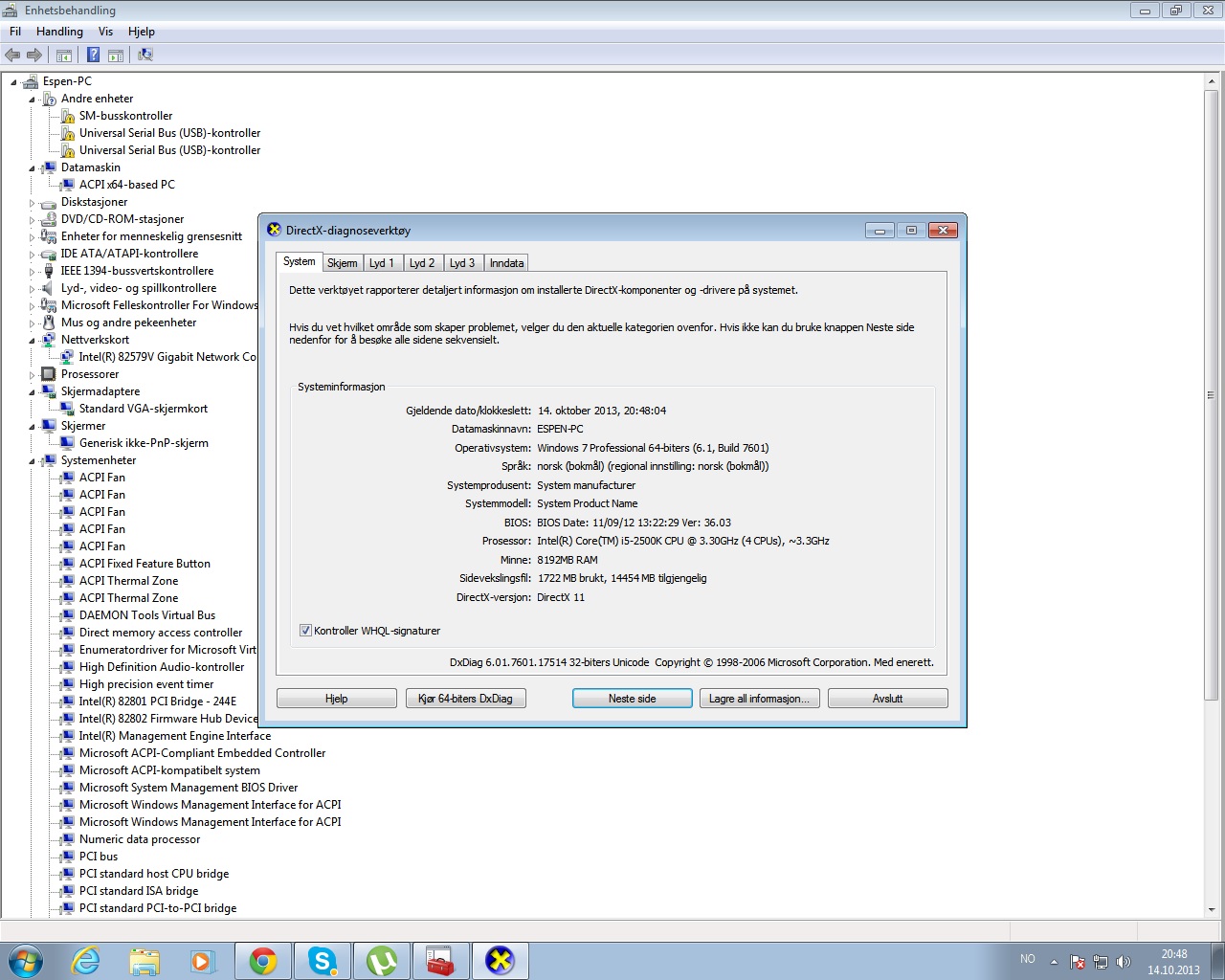This screenshot has height=980, width=1225.
Task: Open the Vis menu
Action: (x=105, y=32)
